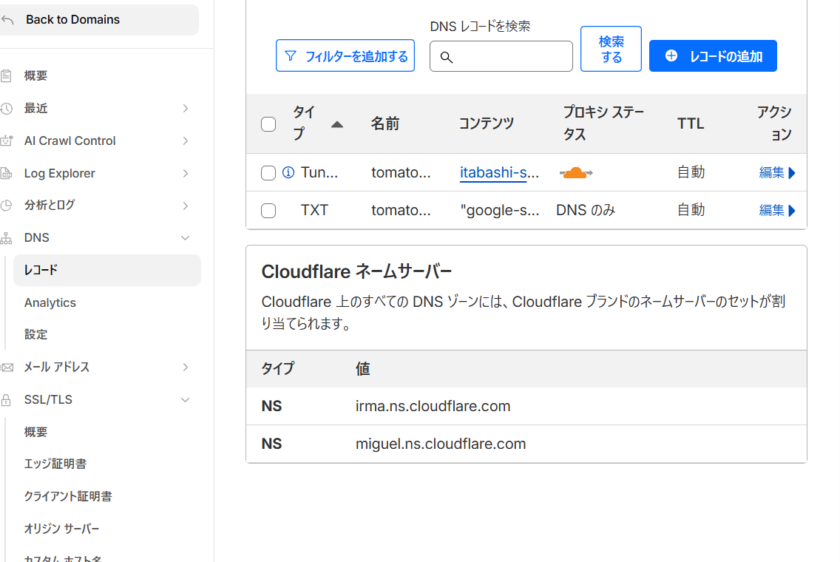Expand 編集 for the TXT record
This screenshot has height=562, width=840.
[x=777, y=210]
